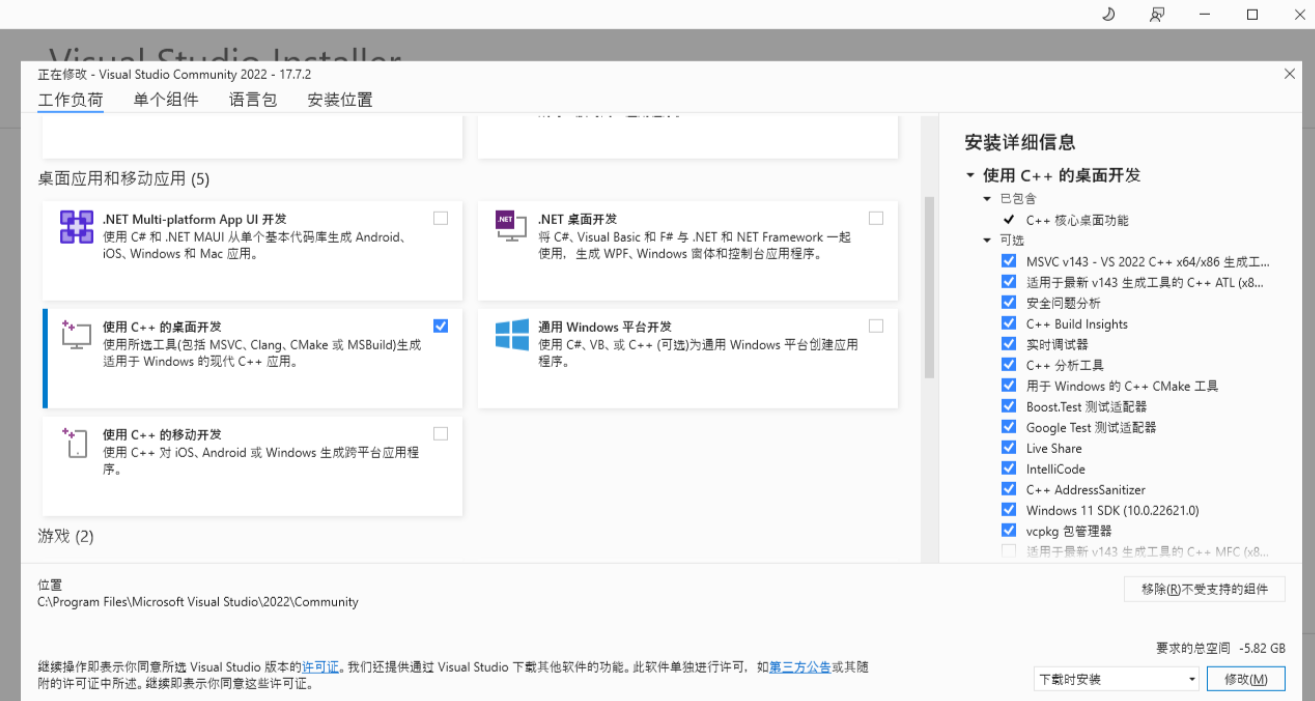This screenshot has width=1315, height=701.
Task: Close the modify dialog with the X
Action: 1290,74
